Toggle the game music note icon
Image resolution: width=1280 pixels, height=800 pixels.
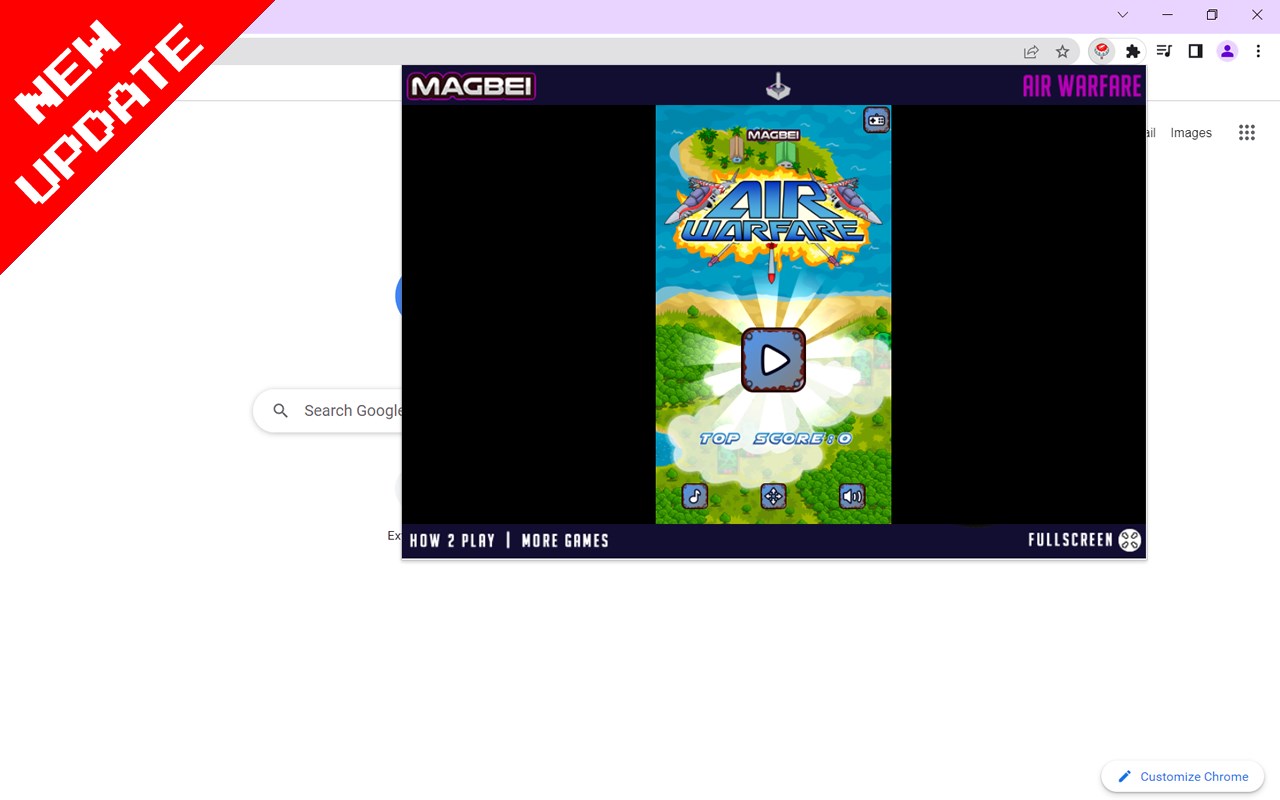pyautogui.click(x=695, y=496)
